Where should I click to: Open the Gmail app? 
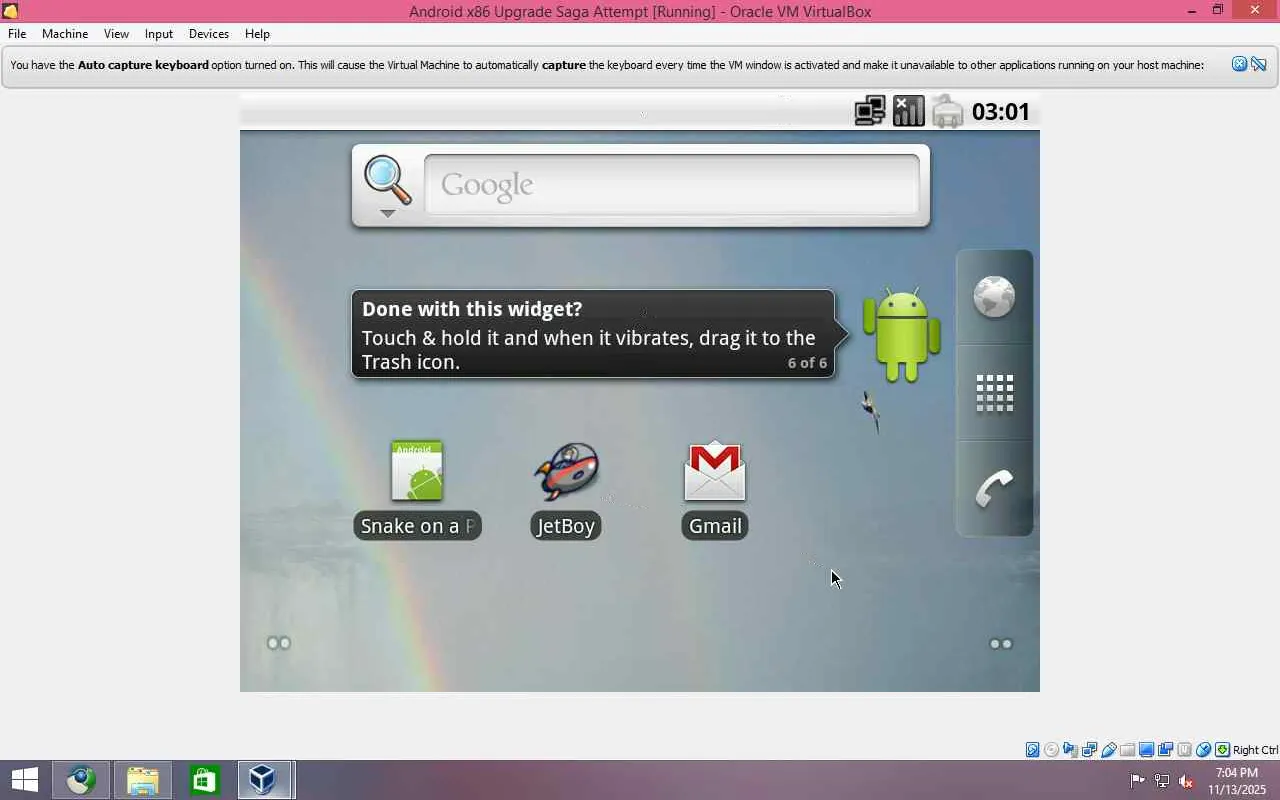(715, 490)
